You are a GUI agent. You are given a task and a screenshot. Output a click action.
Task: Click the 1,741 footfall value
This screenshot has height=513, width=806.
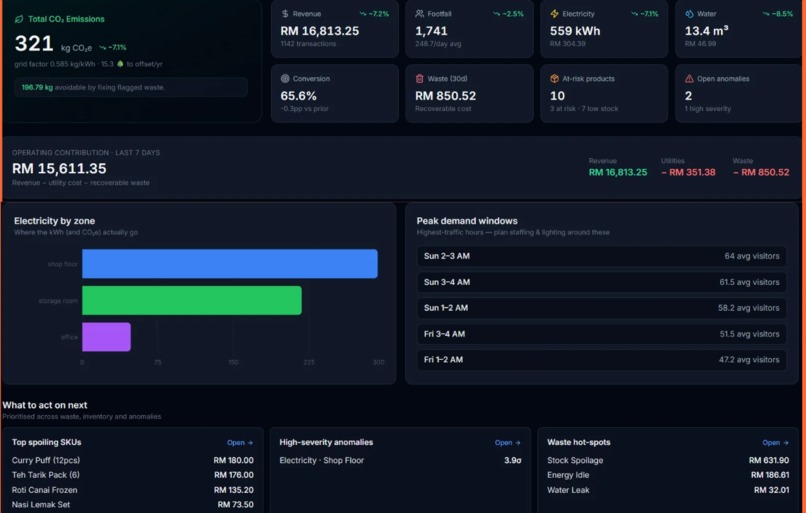pyautogui.click(x=431, y=31)
